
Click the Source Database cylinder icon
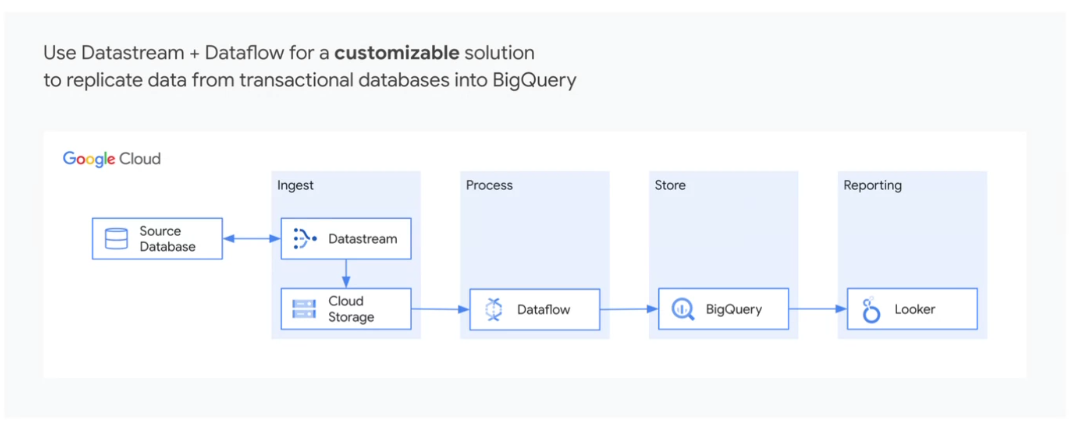pos(116,239)
